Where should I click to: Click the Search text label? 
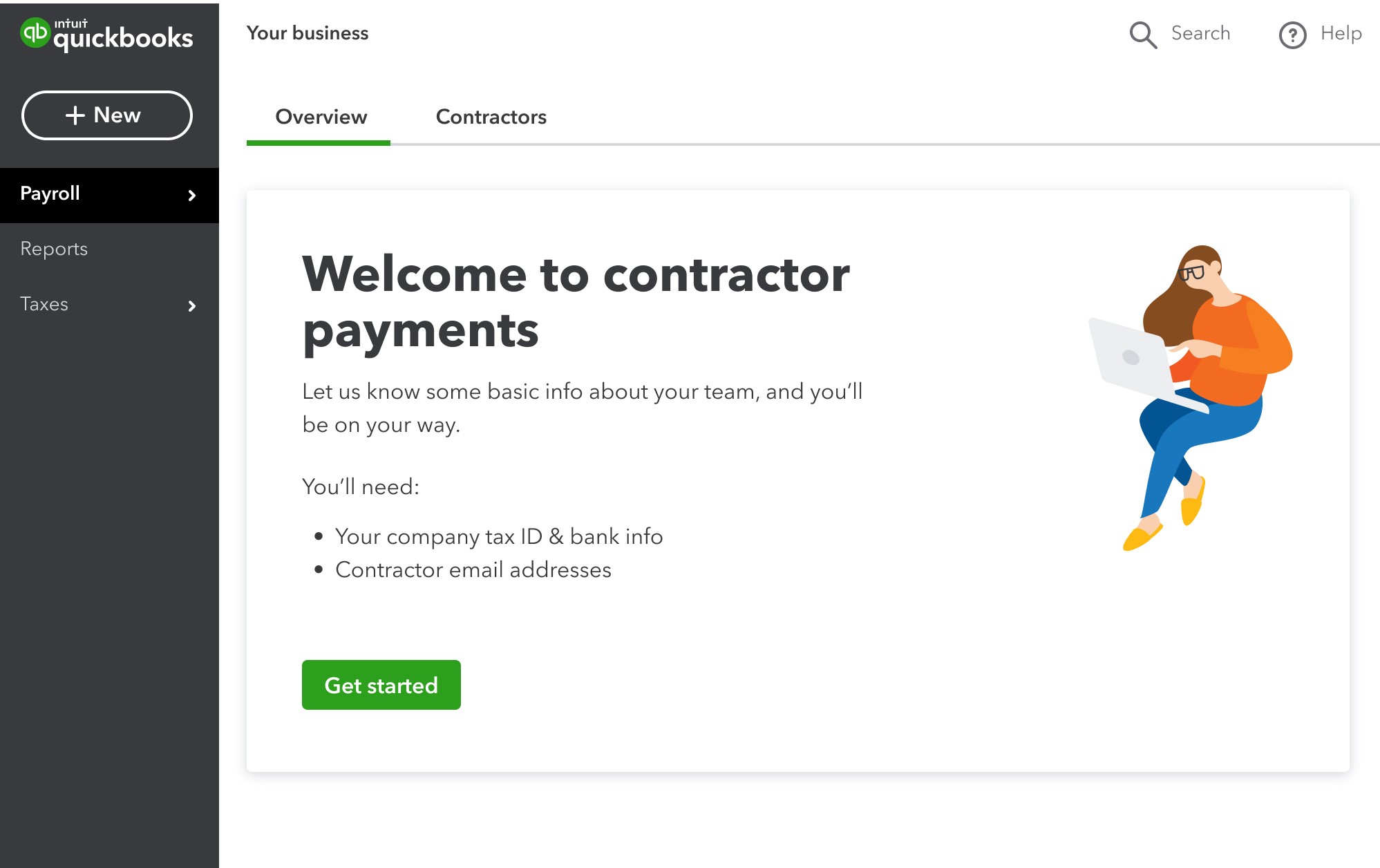[x=1200, y=32]
